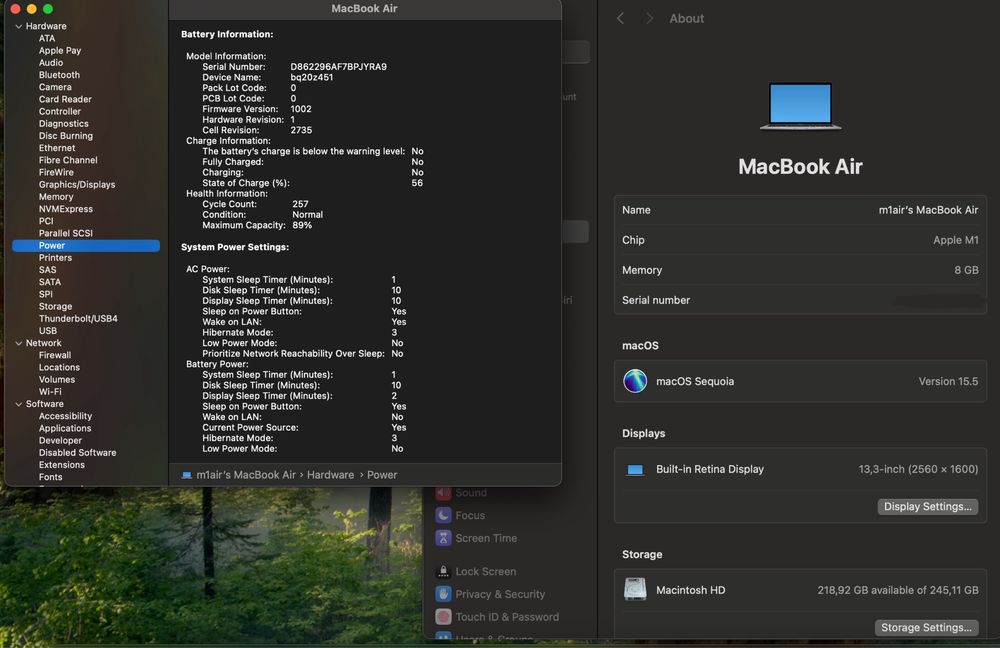This screenshot has height=648, width=1000.
Task: Open Screen Time in System Settings sidebar
Action: coord(486,538)
